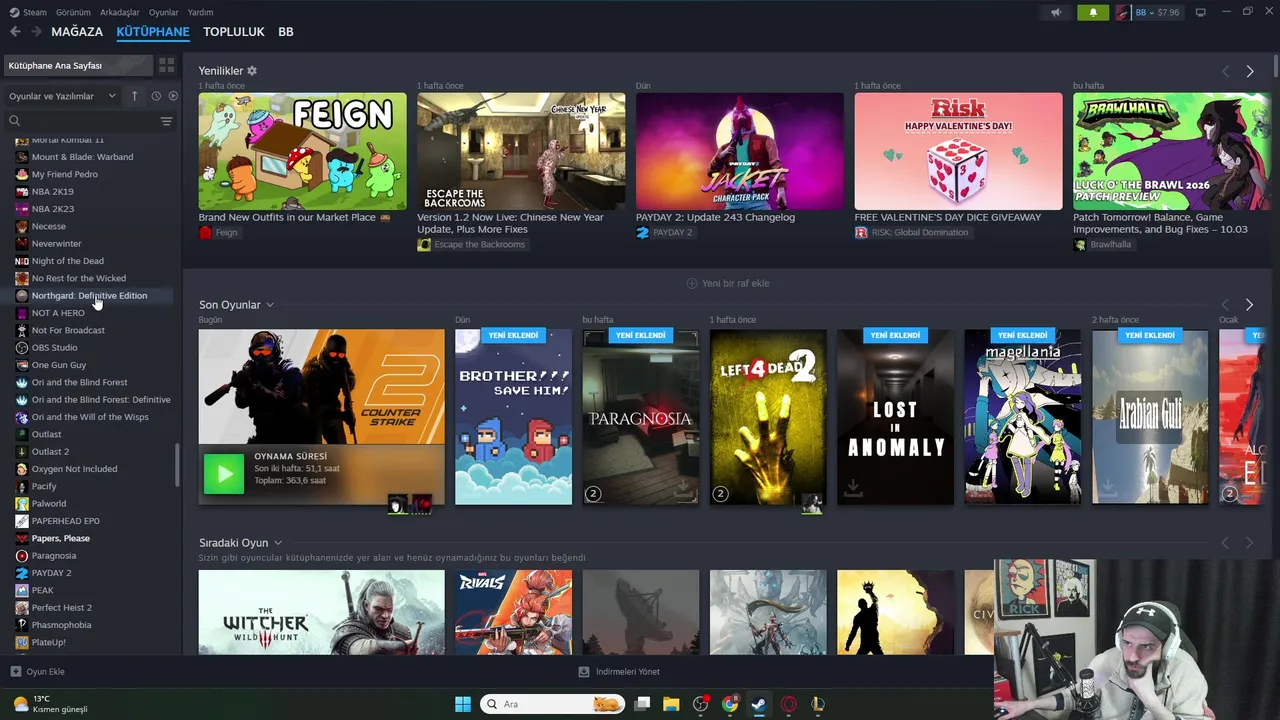
Task: Toggle the ready-to-play filter icon
Action: click(x=173, y=96)
